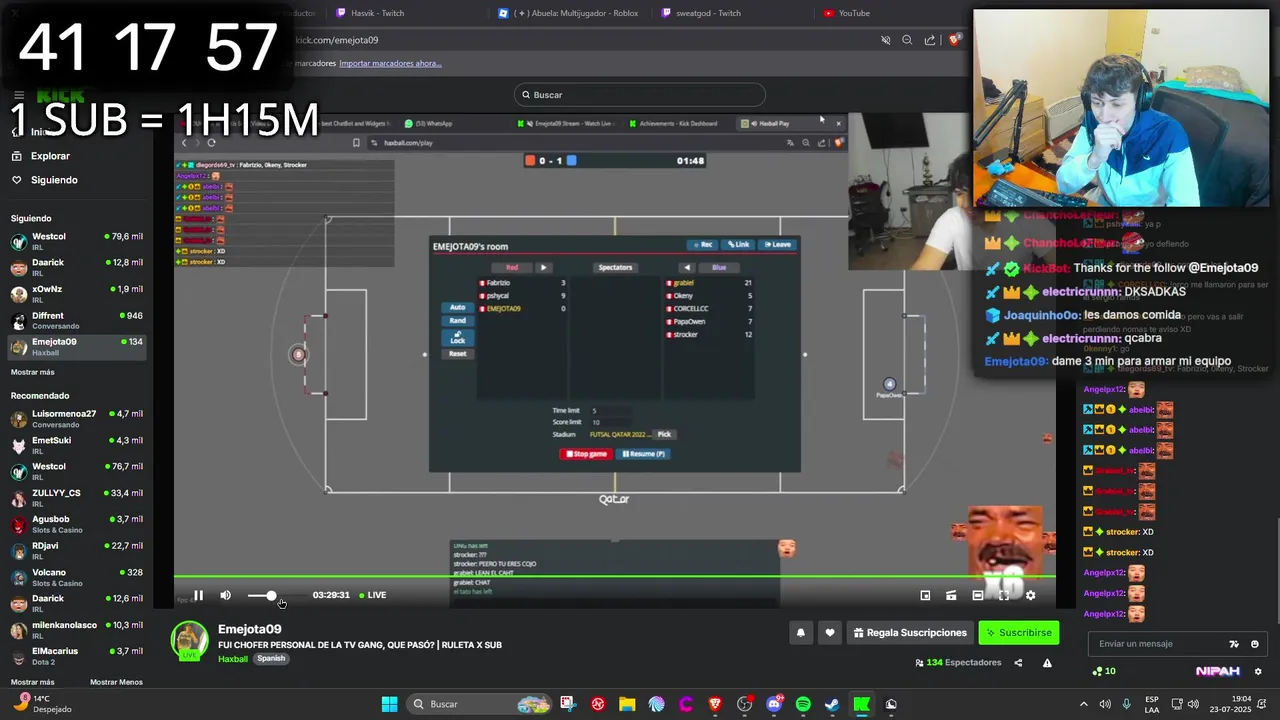Select Emejota09 in followed channels
1280x720 pixels.
(76, 346)
